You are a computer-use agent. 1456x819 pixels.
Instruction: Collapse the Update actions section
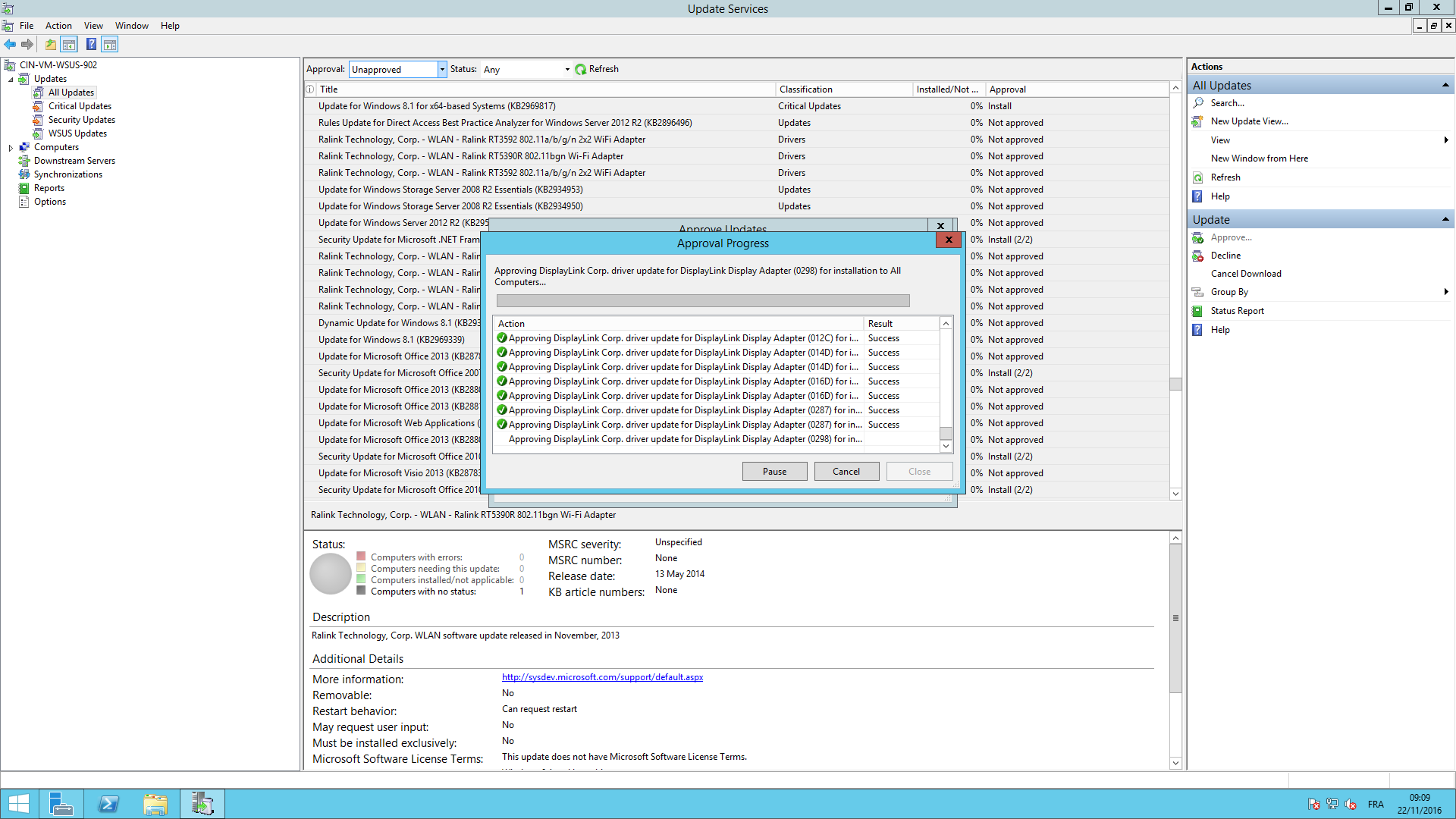[x=1445, y=219]
